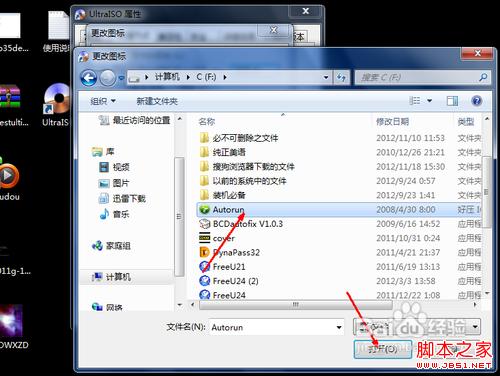Sort by 修改日期 column header

click(392, 122)
